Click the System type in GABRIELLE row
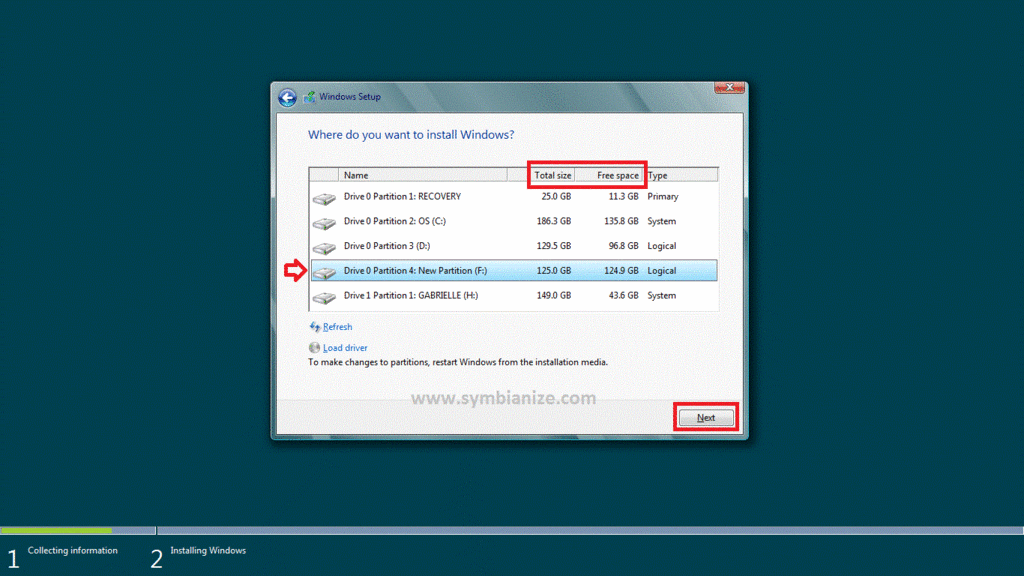 pyautogui.click(x=662, y=296)
